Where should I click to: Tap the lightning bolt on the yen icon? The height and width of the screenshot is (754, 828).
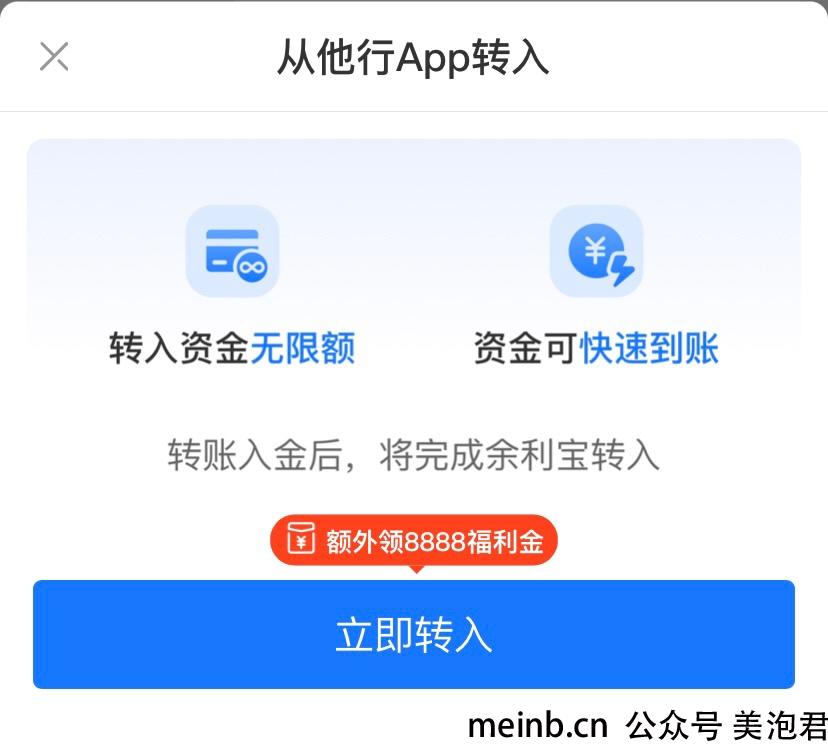pyautogui.click(x=622, y=269)
